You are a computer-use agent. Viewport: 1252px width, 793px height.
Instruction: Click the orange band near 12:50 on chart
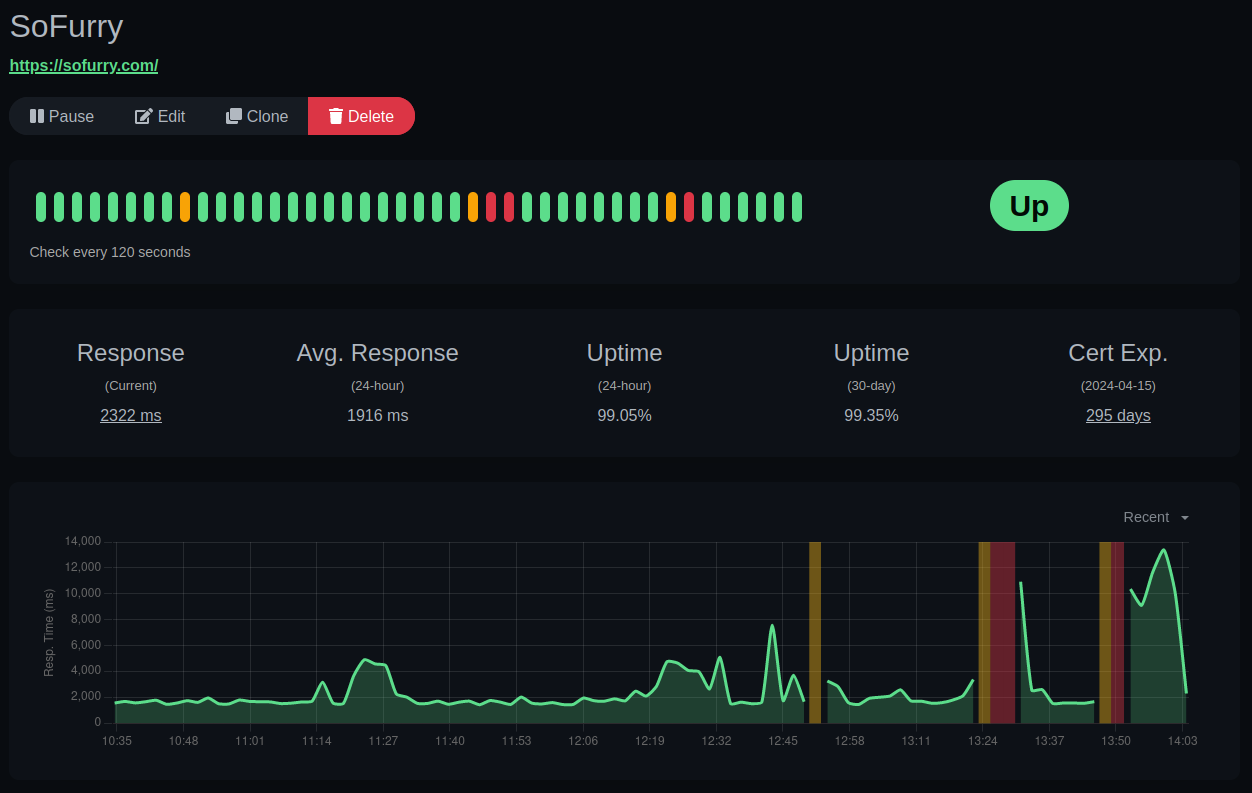815,632
